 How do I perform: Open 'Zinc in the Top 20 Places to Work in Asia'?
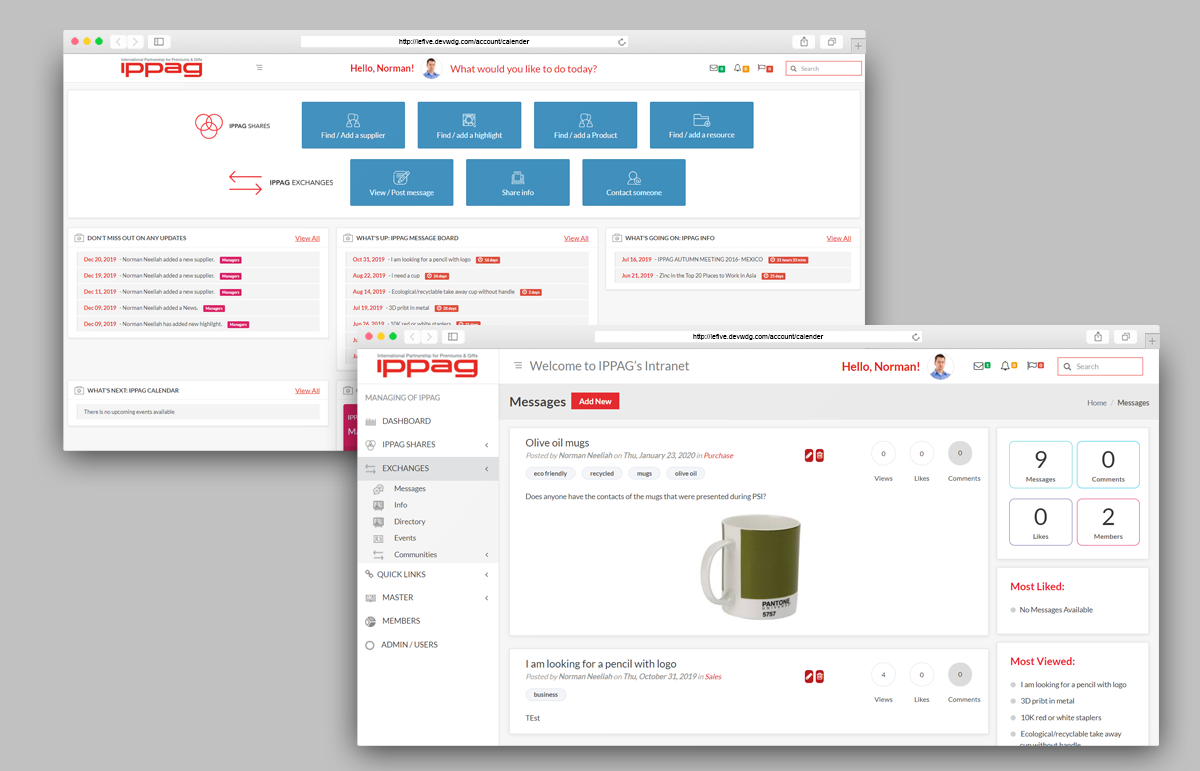706,275
